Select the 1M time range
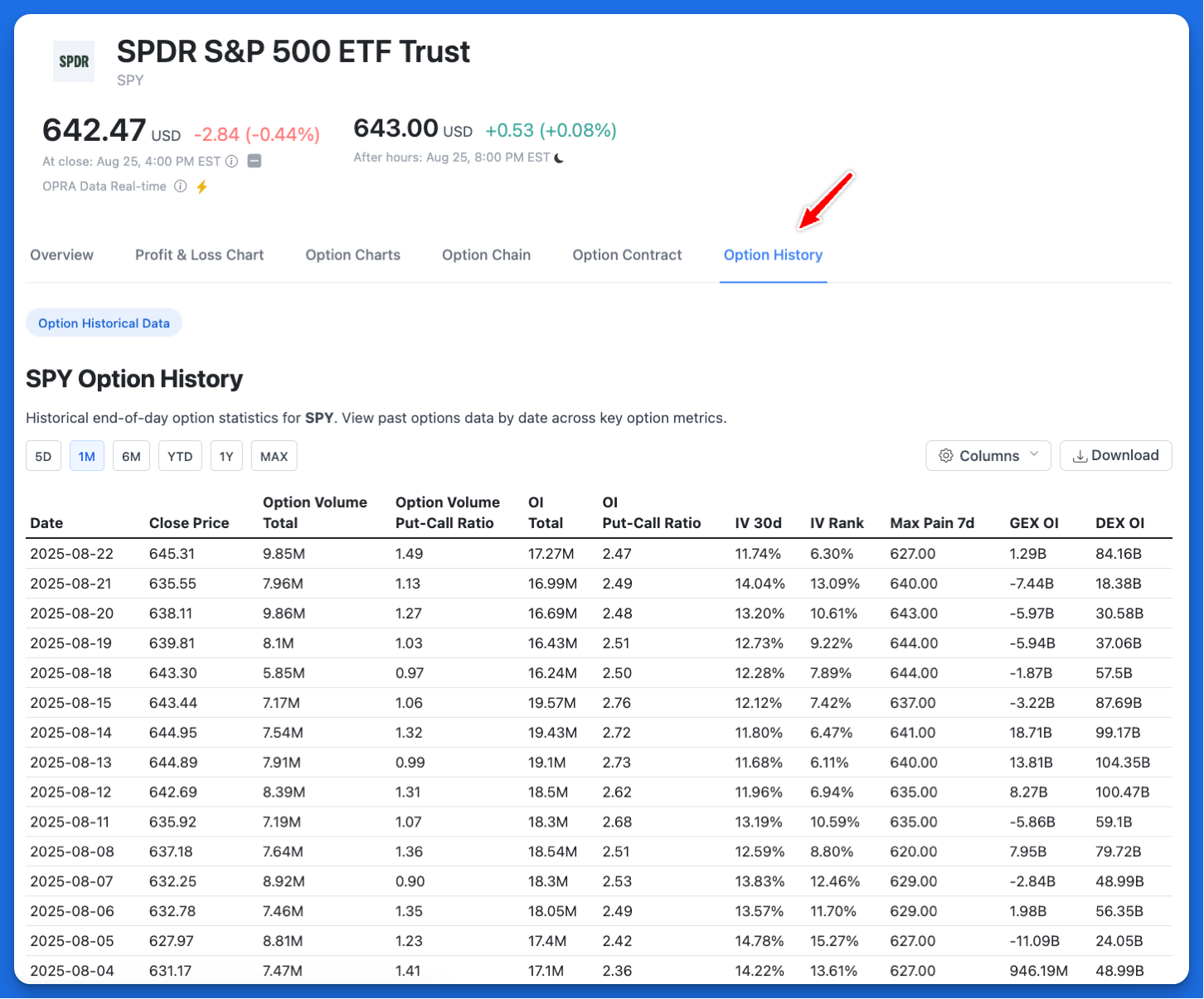Viewport: 1204px width, 999px height. [87, 456]
